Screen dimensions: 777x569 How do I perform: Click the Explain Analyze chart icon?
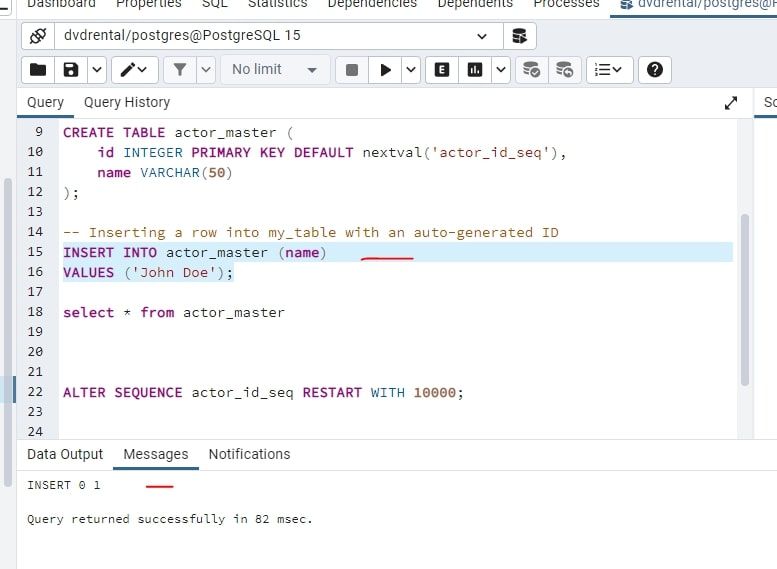(475, 69)
